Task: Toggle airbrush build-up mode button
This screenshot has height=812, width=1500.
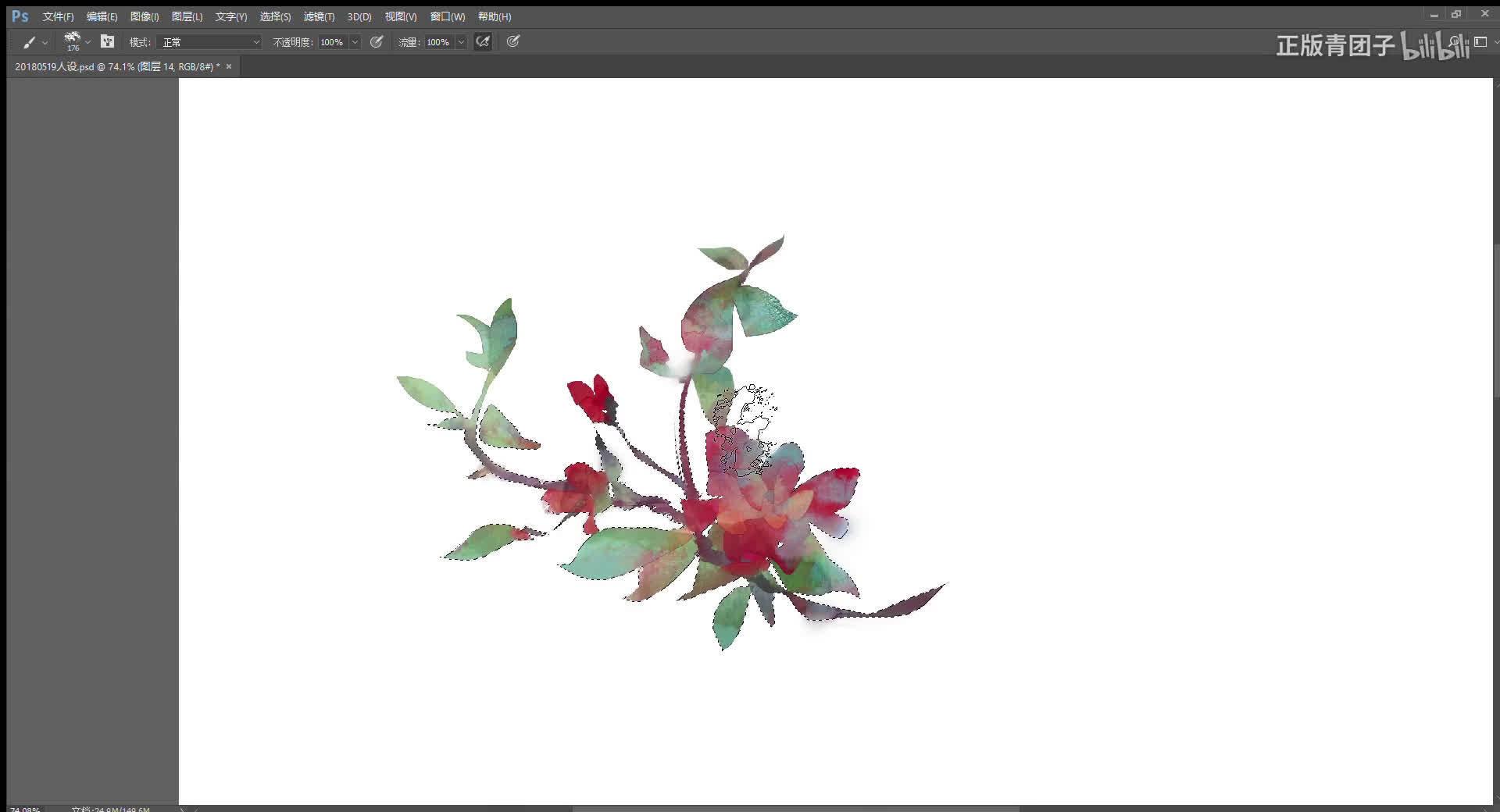Action: coord(483,42)
